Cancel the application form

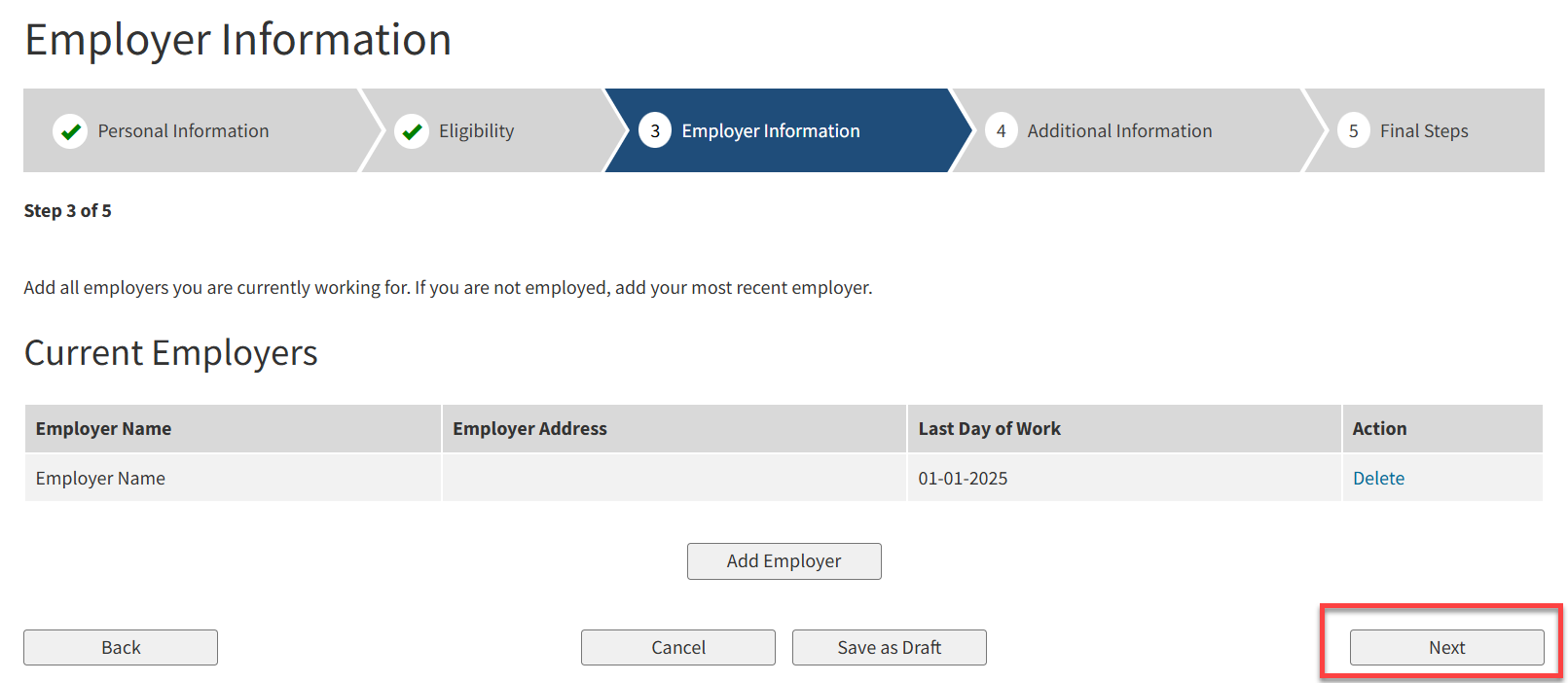pyautogui.click(x=678, y=648)
